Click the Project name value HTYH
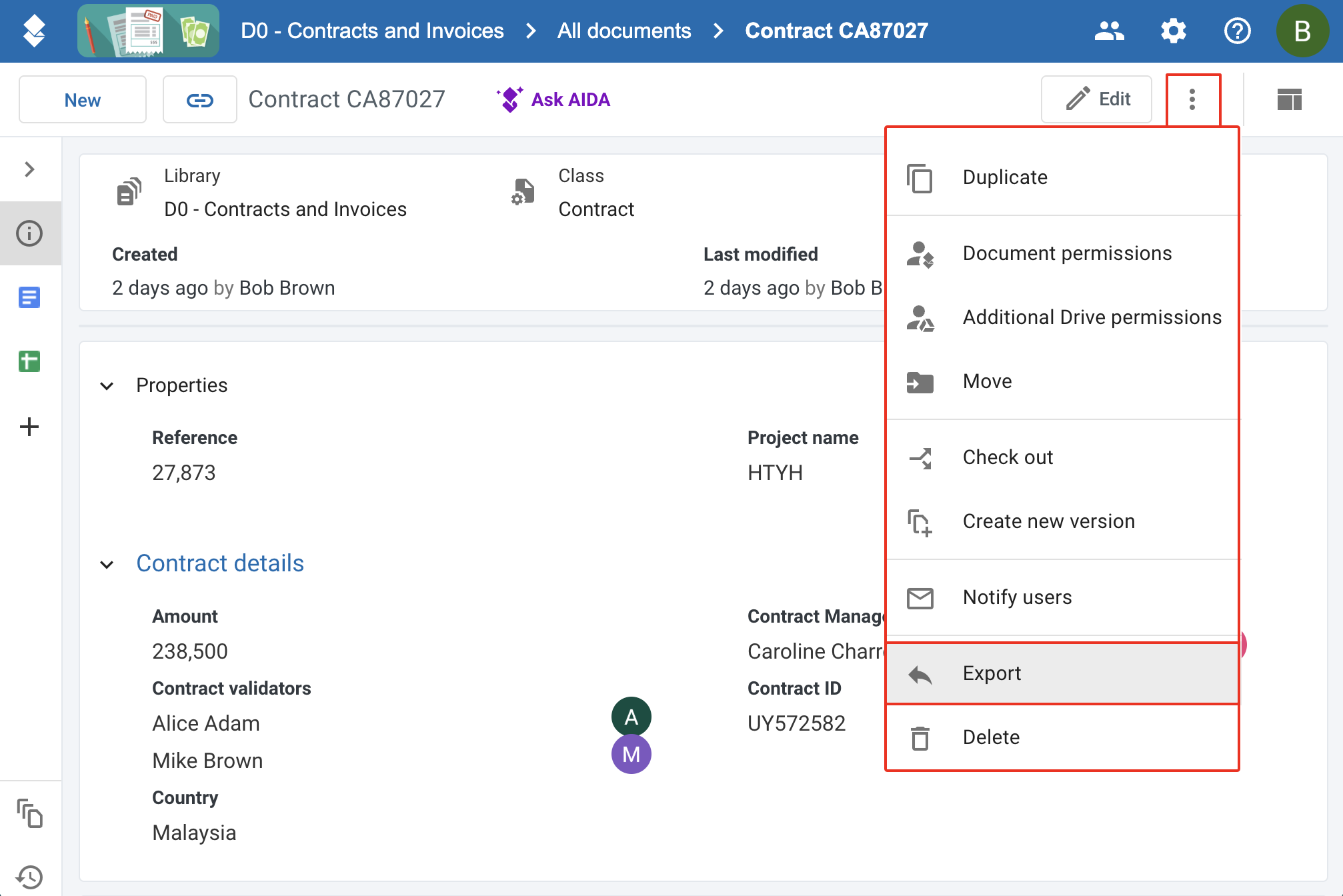 tap(775, 473)
